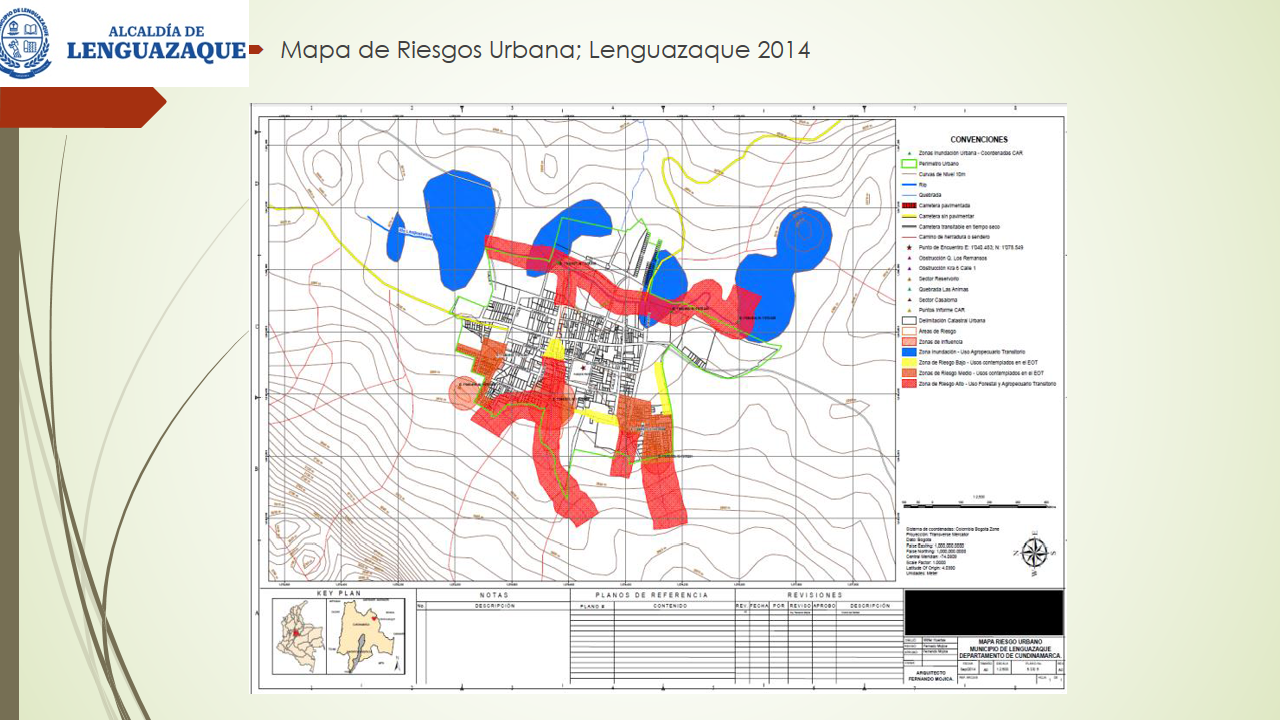Click the green Perímetro Urbano legend box
The image size is (1280, 720).
pos(910,163)
